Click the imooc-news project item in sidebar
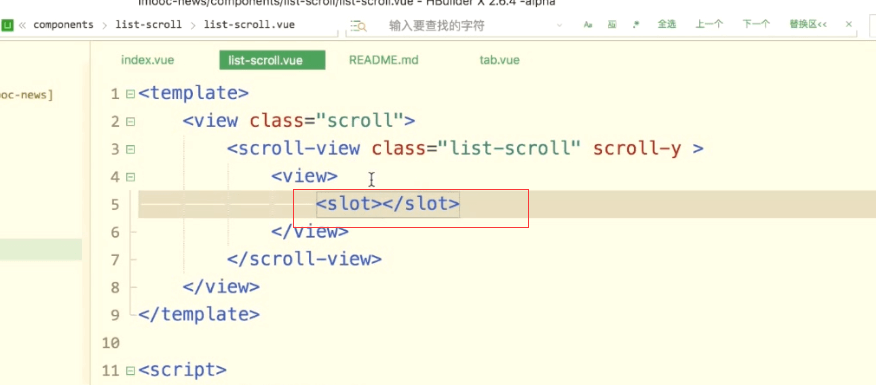Screen dimensions: 876x385 coord(26,95)
